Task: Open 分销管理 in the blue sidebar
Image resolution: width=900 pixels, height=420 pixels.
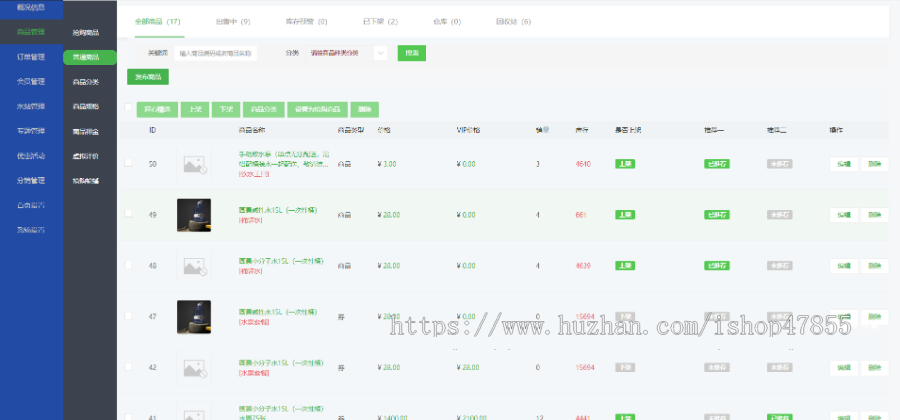Action: pos(32,180)
